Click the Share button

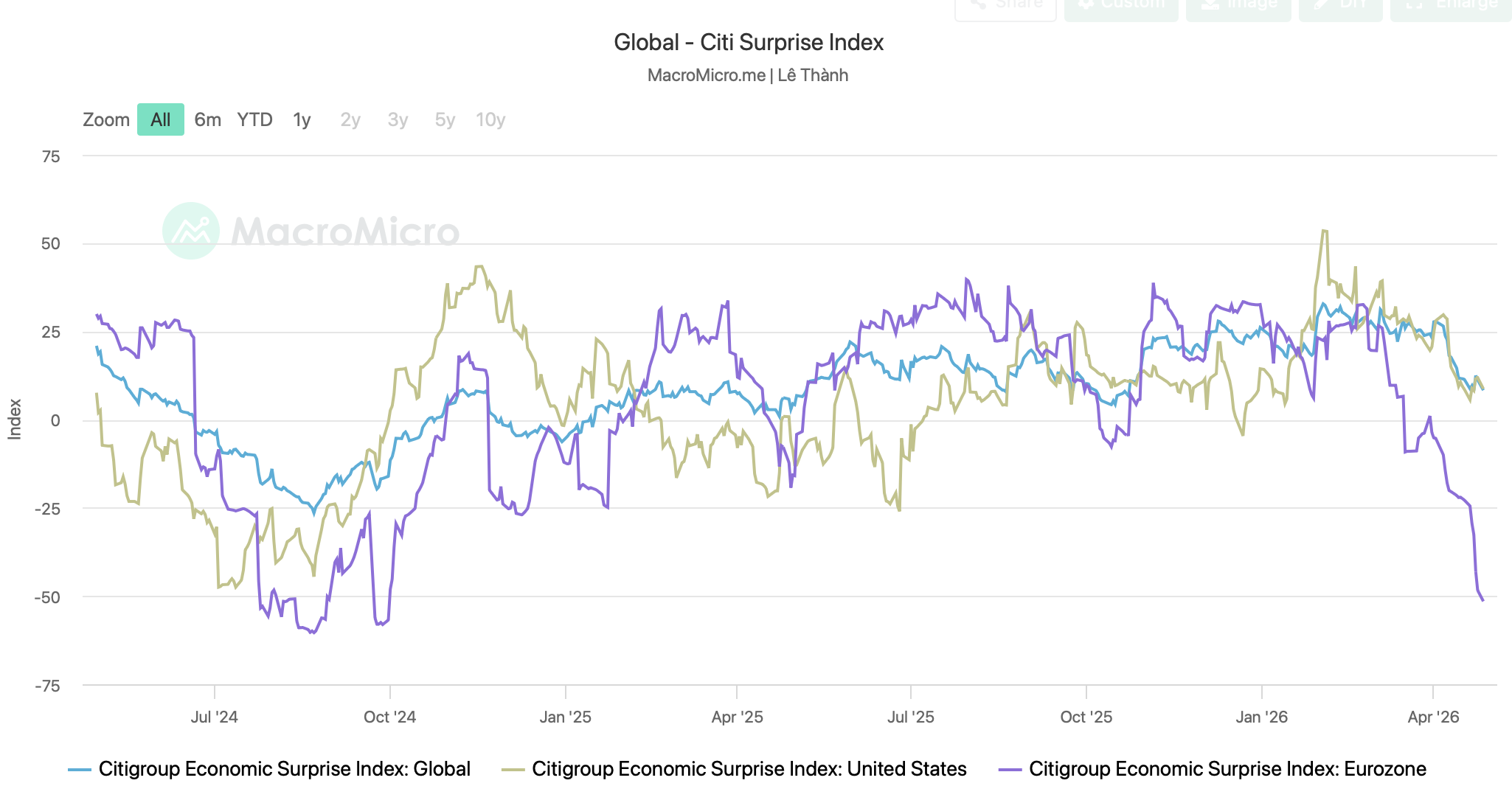(1005, 6)
